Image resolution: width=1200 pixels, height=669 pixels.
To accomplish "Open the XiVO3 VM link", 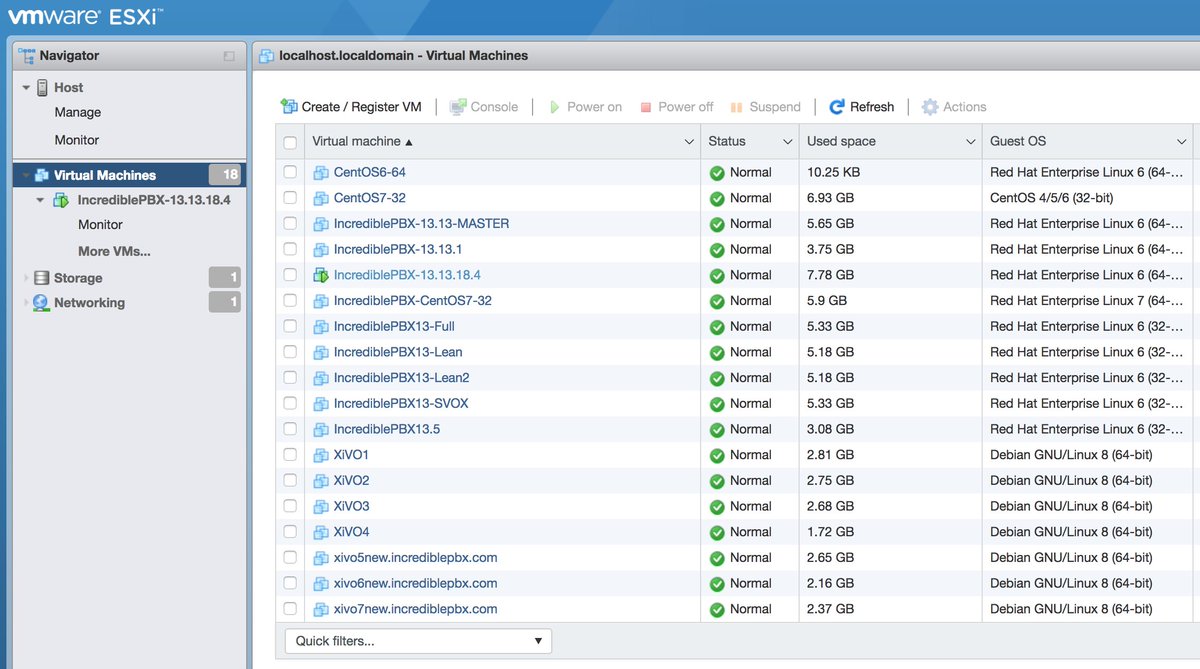I will tap(352, 506).
